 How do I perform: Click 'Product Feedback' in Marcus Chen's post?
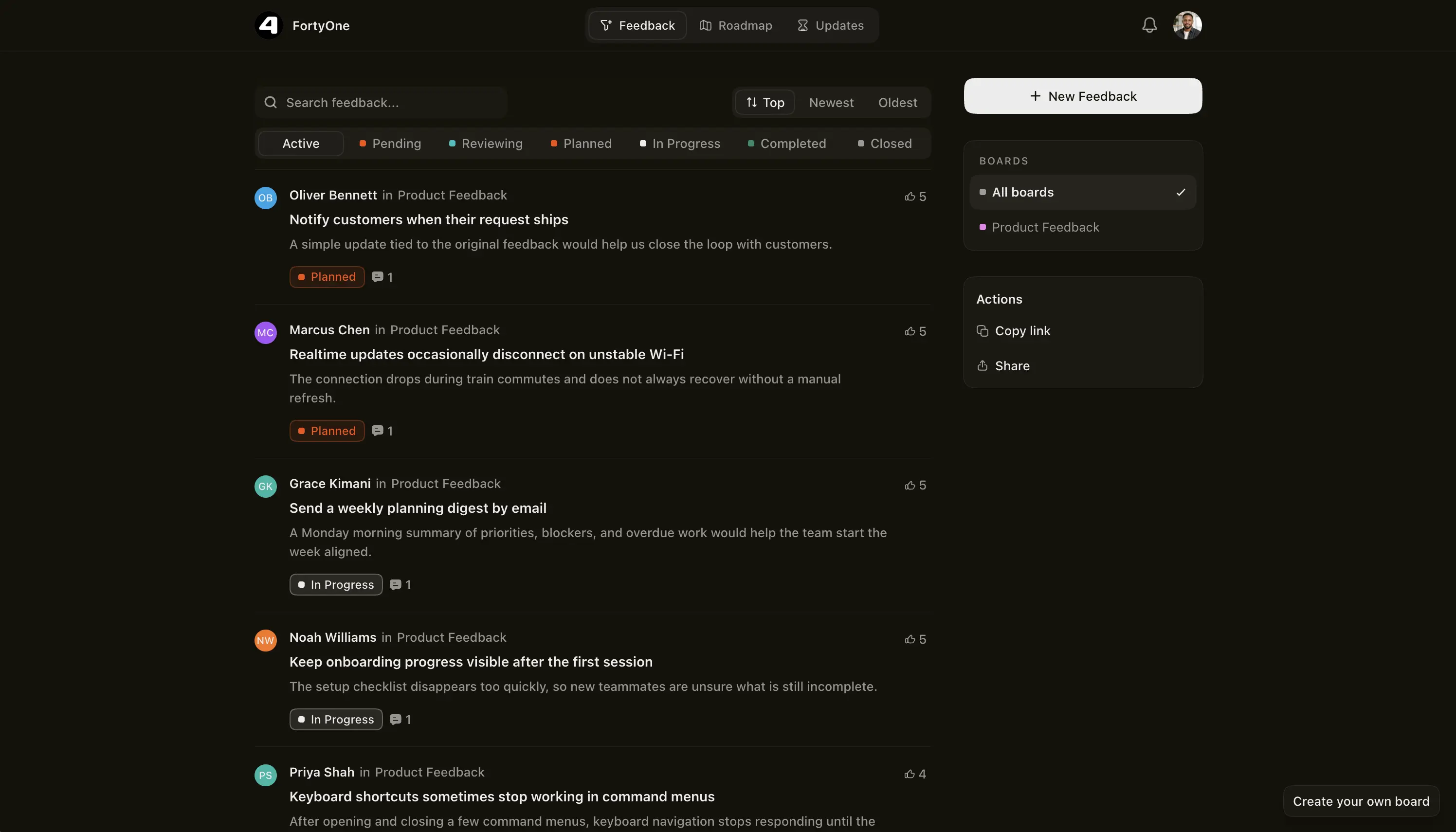point(445,330)
